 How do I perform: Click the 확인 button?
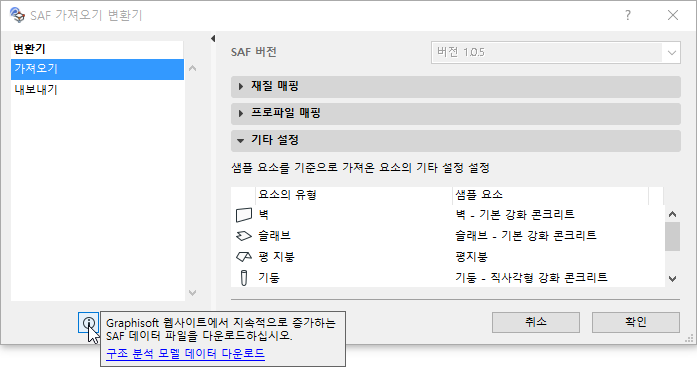pos(636,322)
